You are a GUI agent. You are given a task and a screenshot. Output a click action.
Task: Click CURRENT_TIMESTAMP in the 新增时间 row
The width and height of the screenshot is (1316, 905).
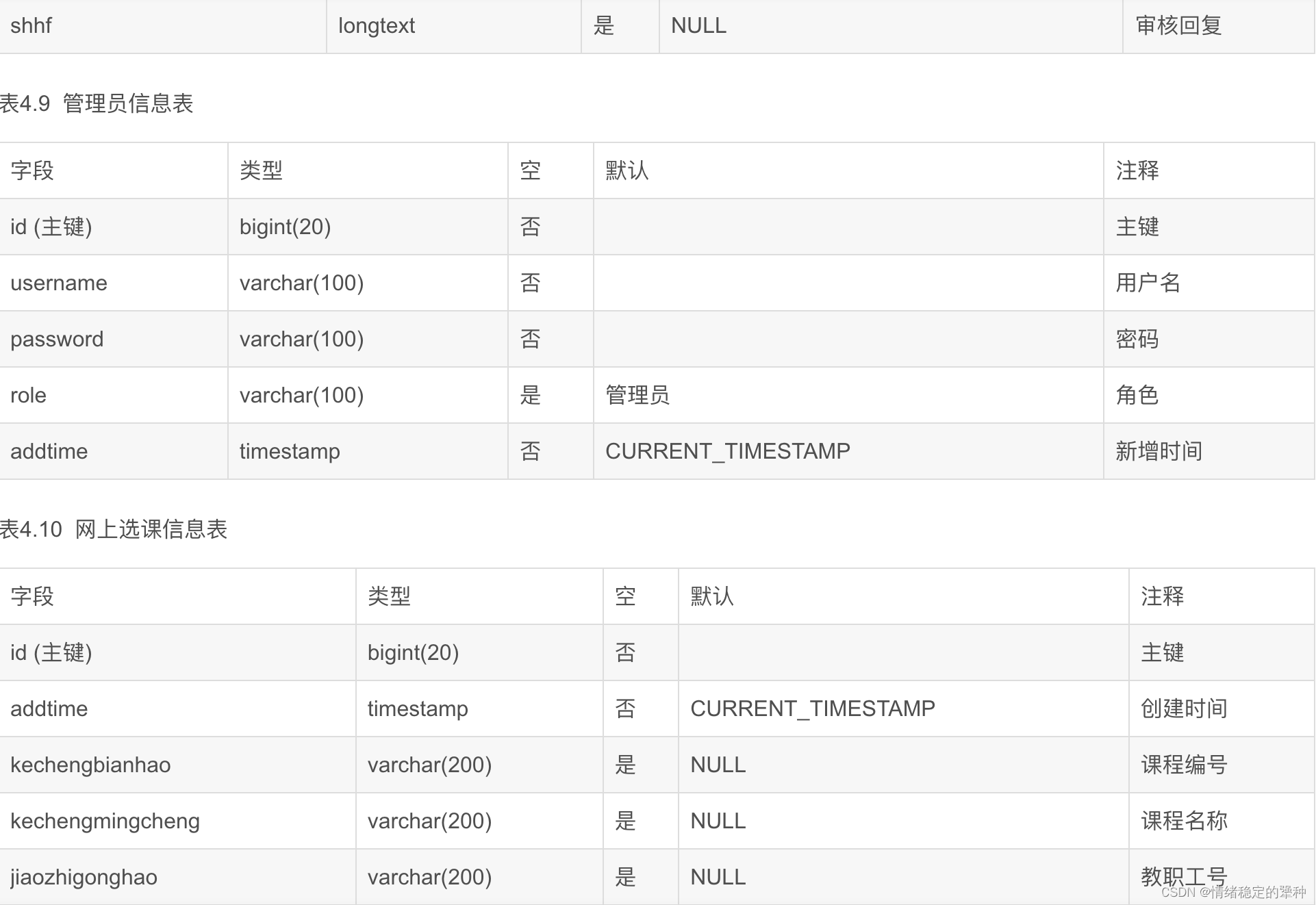coord(728,451)
